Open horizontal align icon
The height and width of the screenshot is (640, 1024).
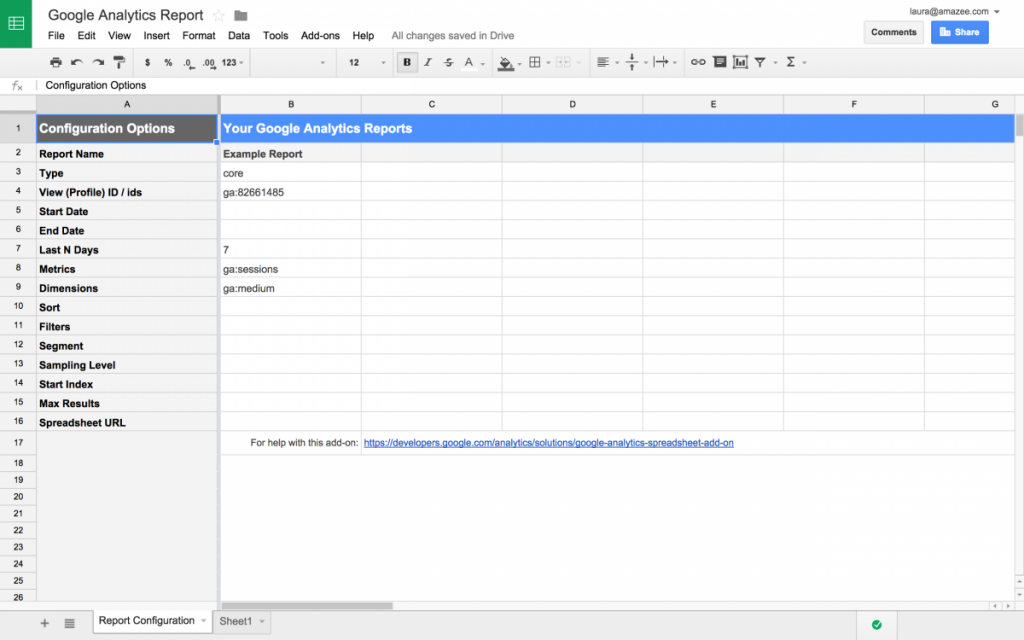(603, 62)
